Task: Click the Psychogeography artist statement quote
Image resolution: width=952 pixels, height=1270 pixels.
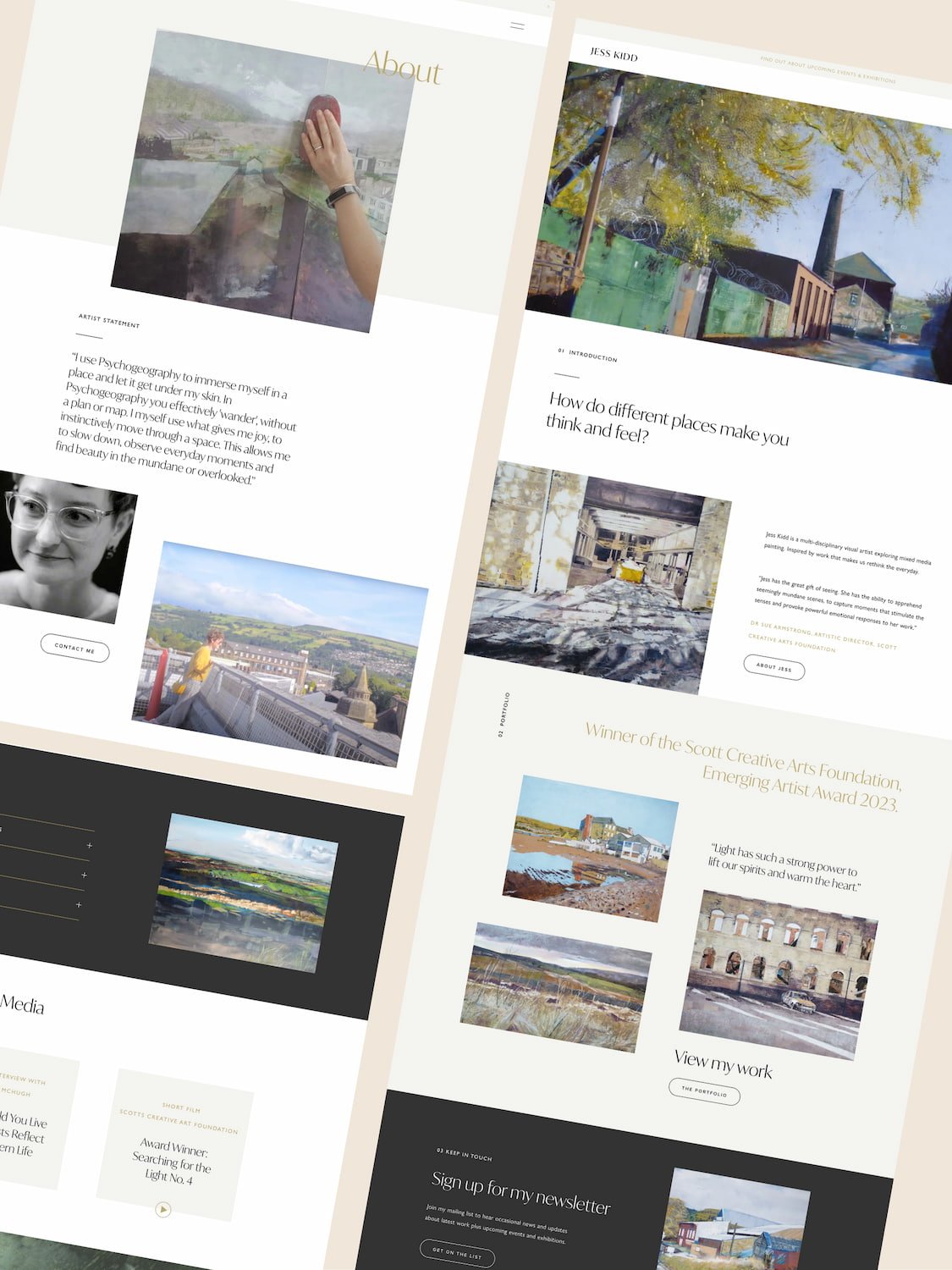Action: click(177, 418)
